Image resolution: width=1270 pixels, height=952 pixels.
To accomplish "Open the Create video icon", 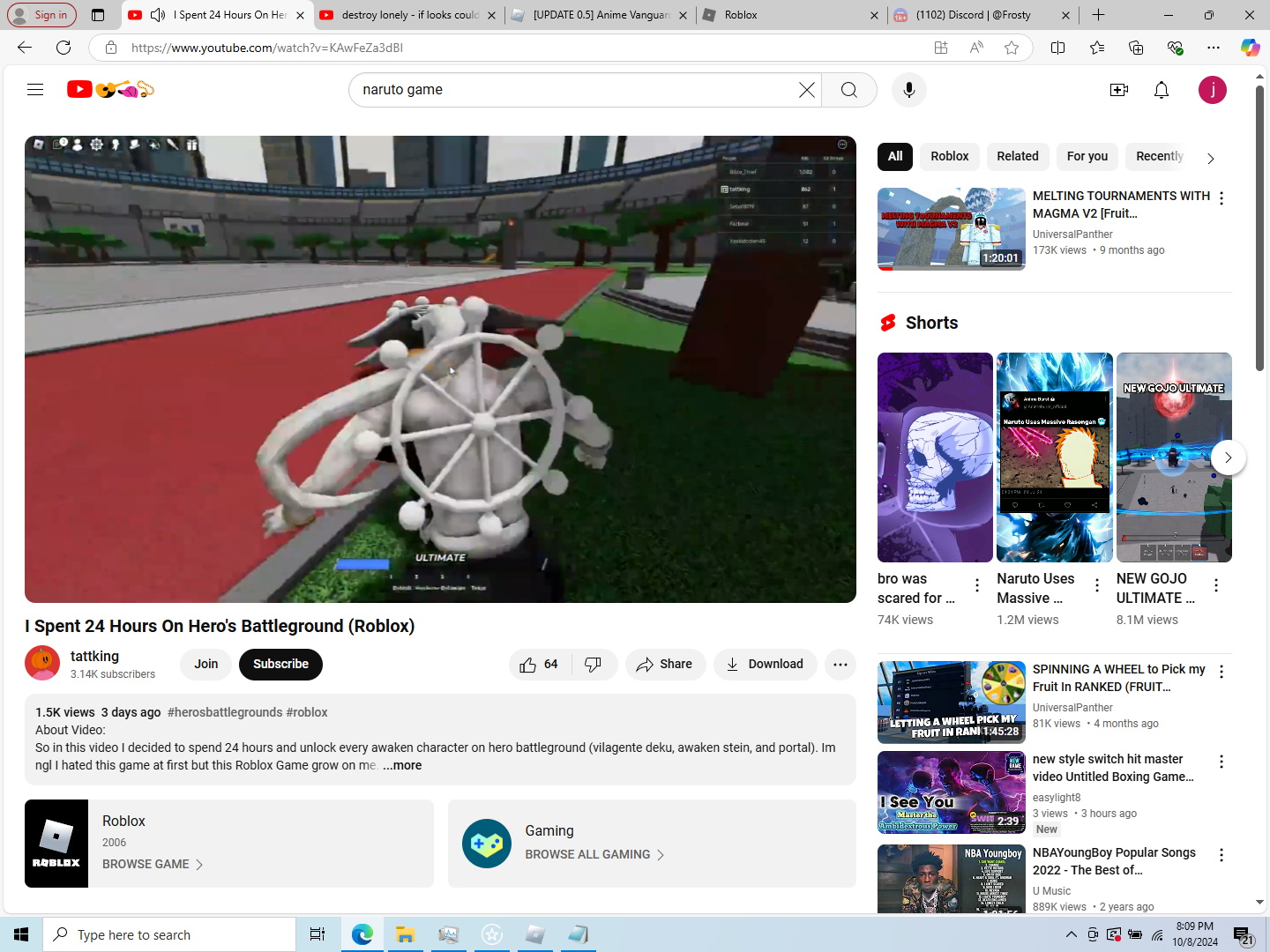I will [1119, 90].
